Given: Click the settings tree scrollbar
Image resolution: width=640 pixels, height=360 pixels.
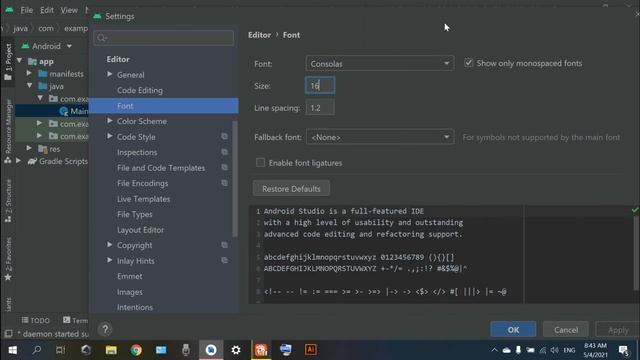Looking at the screenshot, I should pyautogui.click(x=235, y=178).
